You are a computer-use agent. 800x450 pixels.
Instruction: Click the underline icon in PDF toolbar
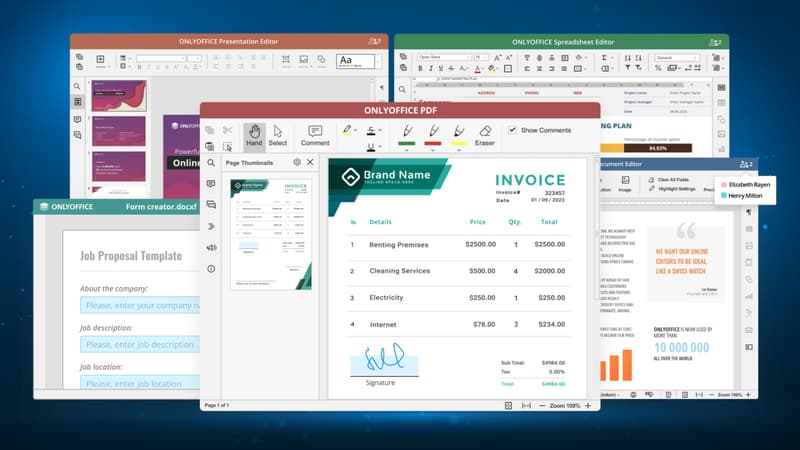pyautogui.click(x=371, y=147)
